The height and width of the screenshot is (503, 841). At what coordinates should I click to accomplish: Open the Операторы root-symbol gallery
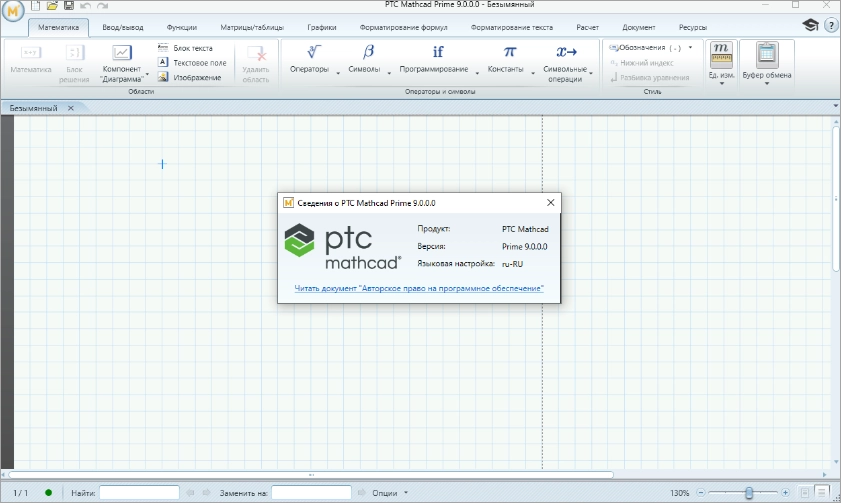point(313,52)
